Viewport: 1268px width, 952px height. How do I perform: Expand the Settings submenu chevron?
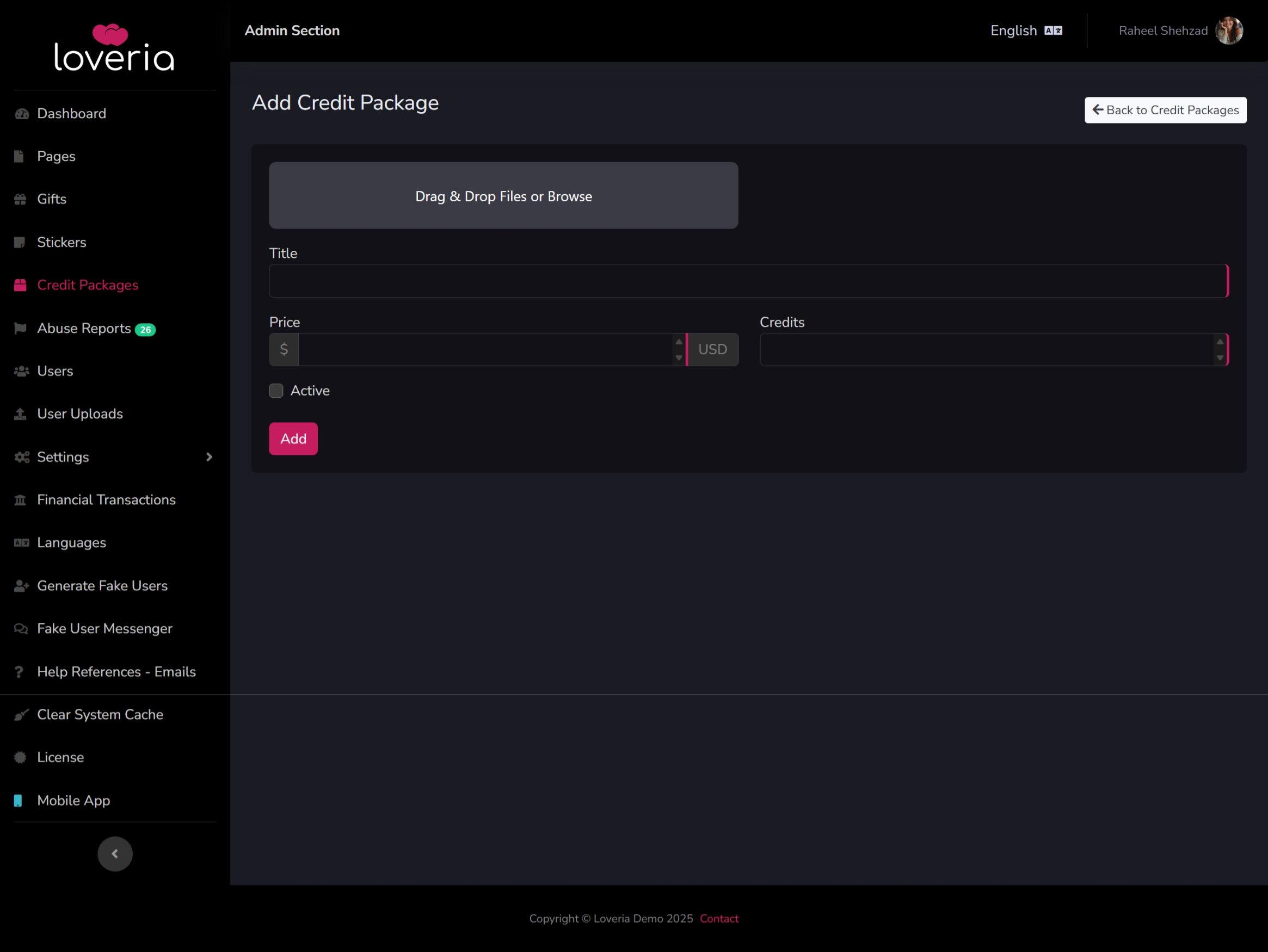[x=209, y=457]
